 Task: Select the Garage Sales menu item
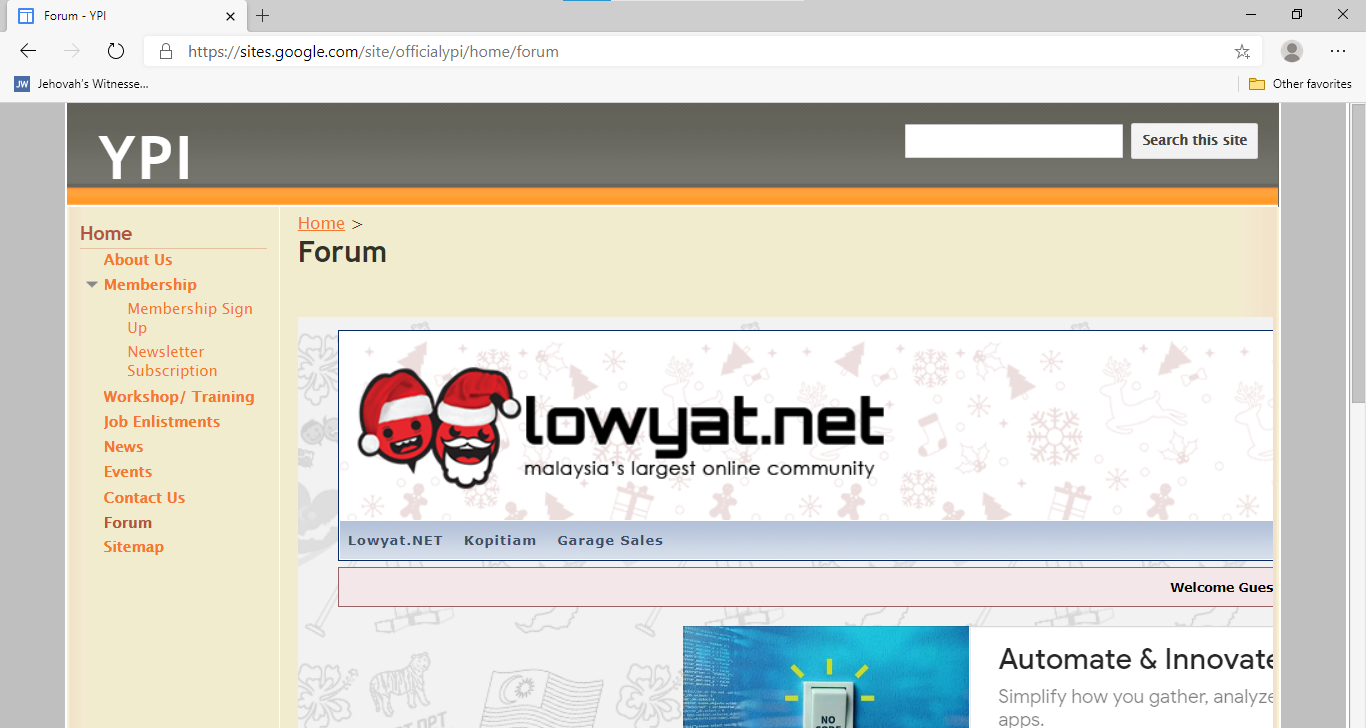click(610, 540)
